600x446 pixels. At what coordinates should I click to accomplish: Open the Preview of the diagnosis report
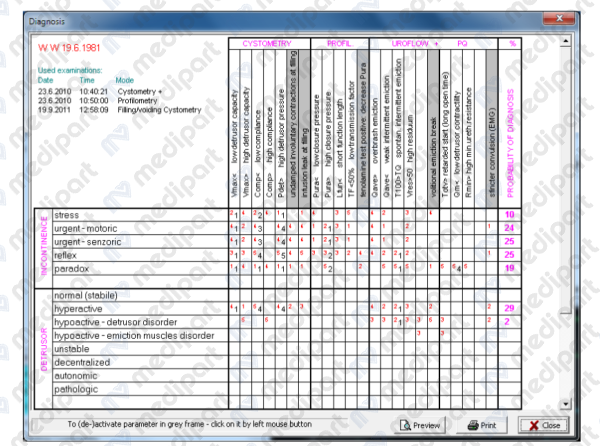(420, 425)
